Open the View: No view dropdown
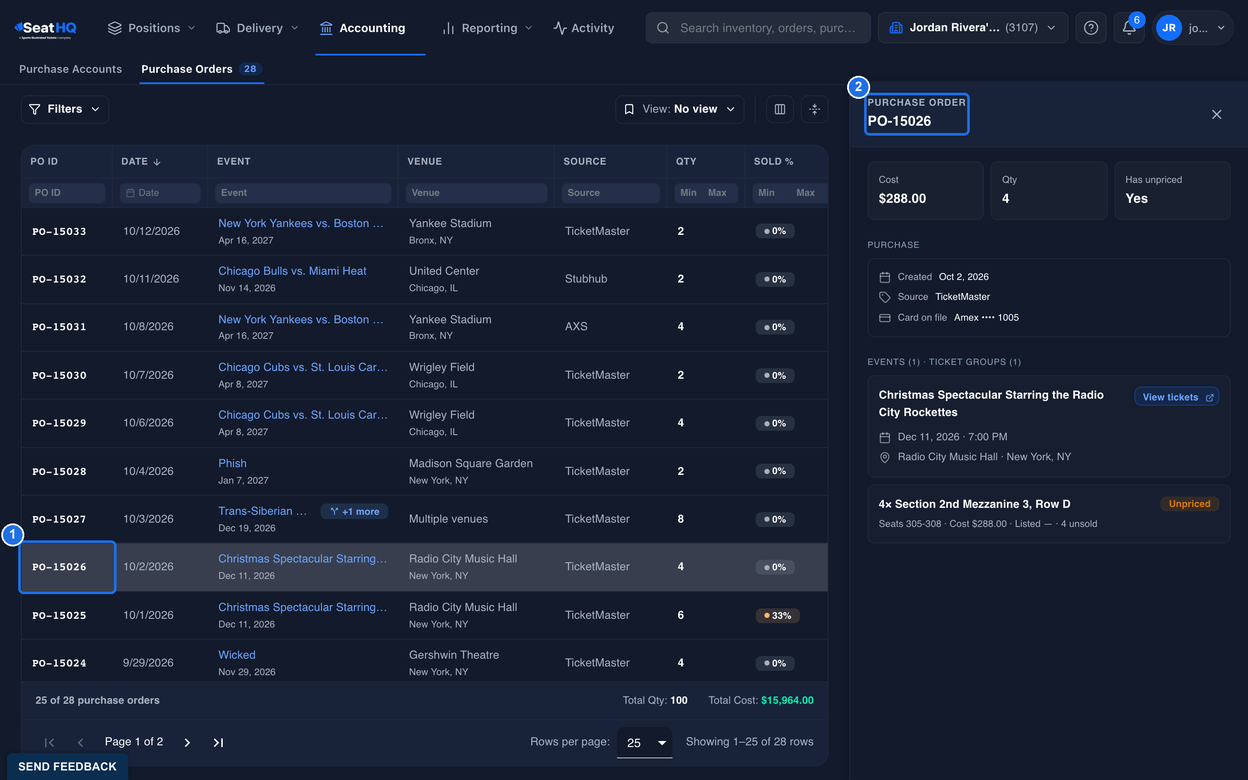 tap(679, 109)
